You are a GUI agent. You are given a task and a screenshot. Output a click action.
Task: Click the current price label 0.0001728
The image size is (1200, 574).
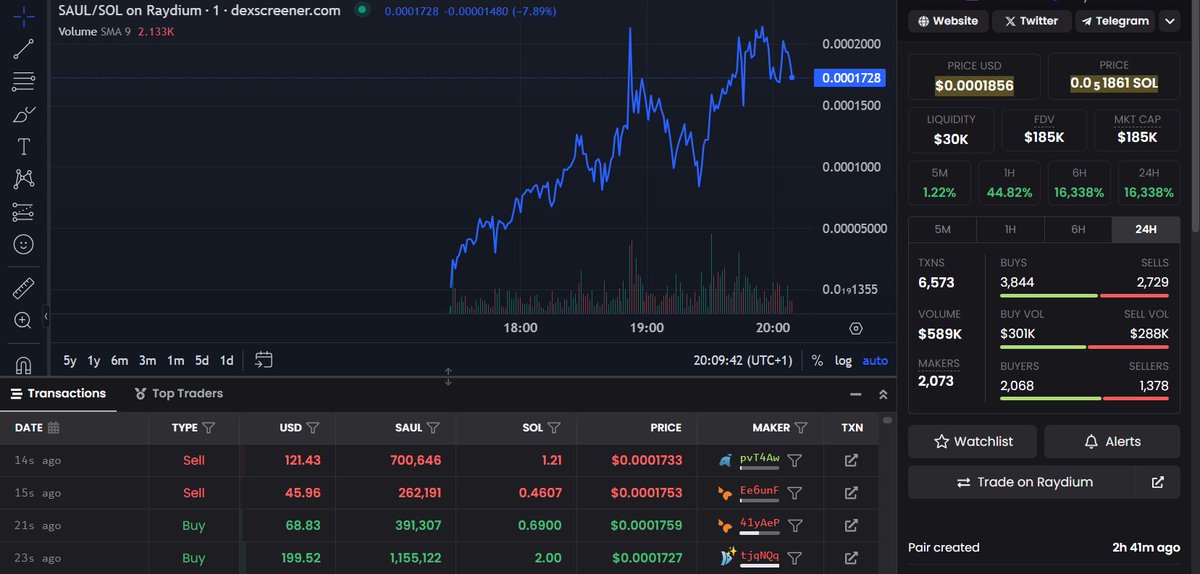(x=849, y=78)
